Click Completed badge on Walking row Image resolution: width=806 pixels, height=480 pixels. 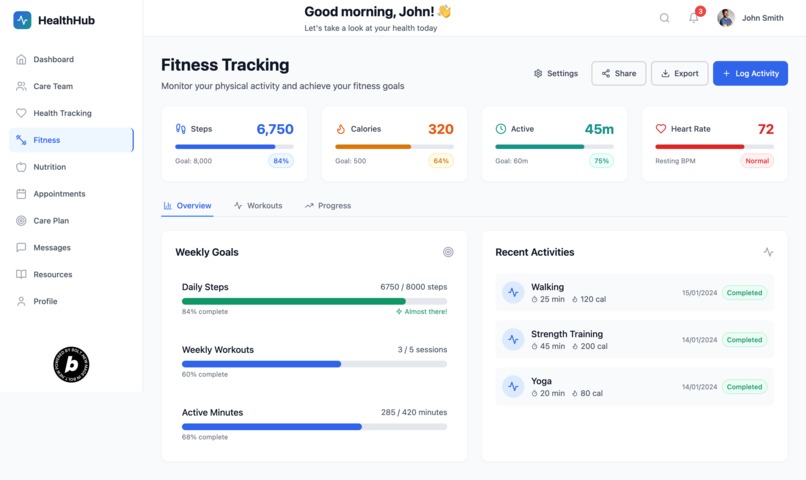pos(744,292)
